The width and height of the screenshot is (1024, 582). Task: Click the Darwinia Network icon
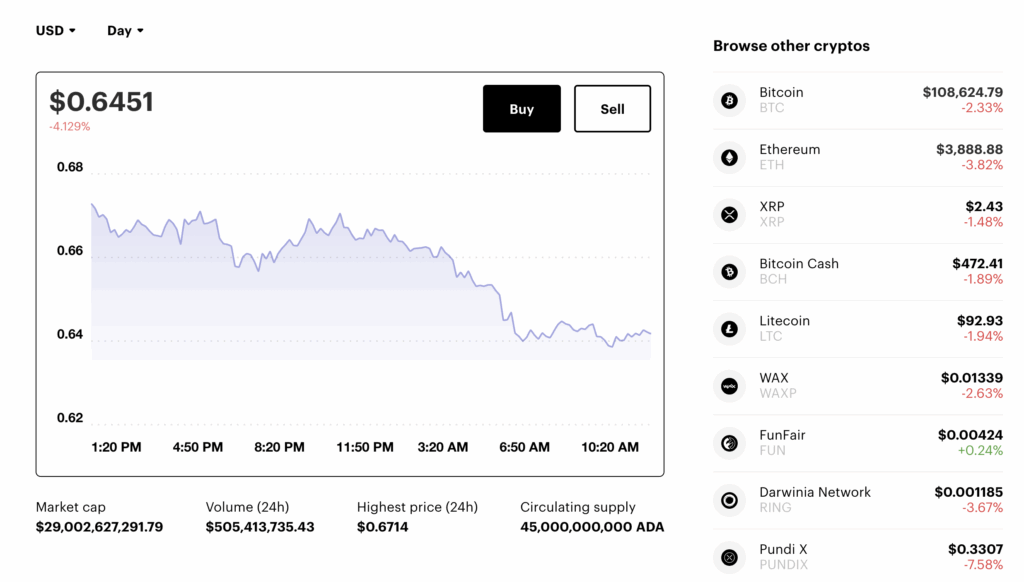click(x=729, y=499)
